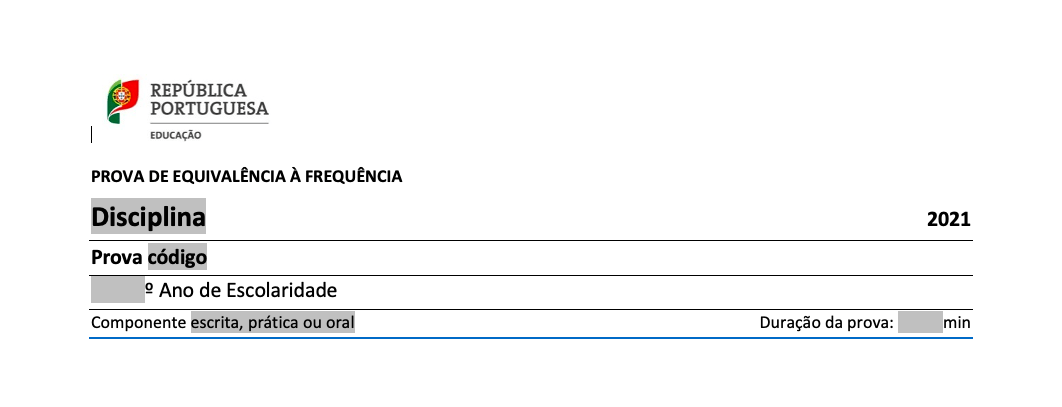The height and width of the screenshot is (407, 1062).
Task: Click the empty grey duration minutes field
Action: [x=920, y=322]
